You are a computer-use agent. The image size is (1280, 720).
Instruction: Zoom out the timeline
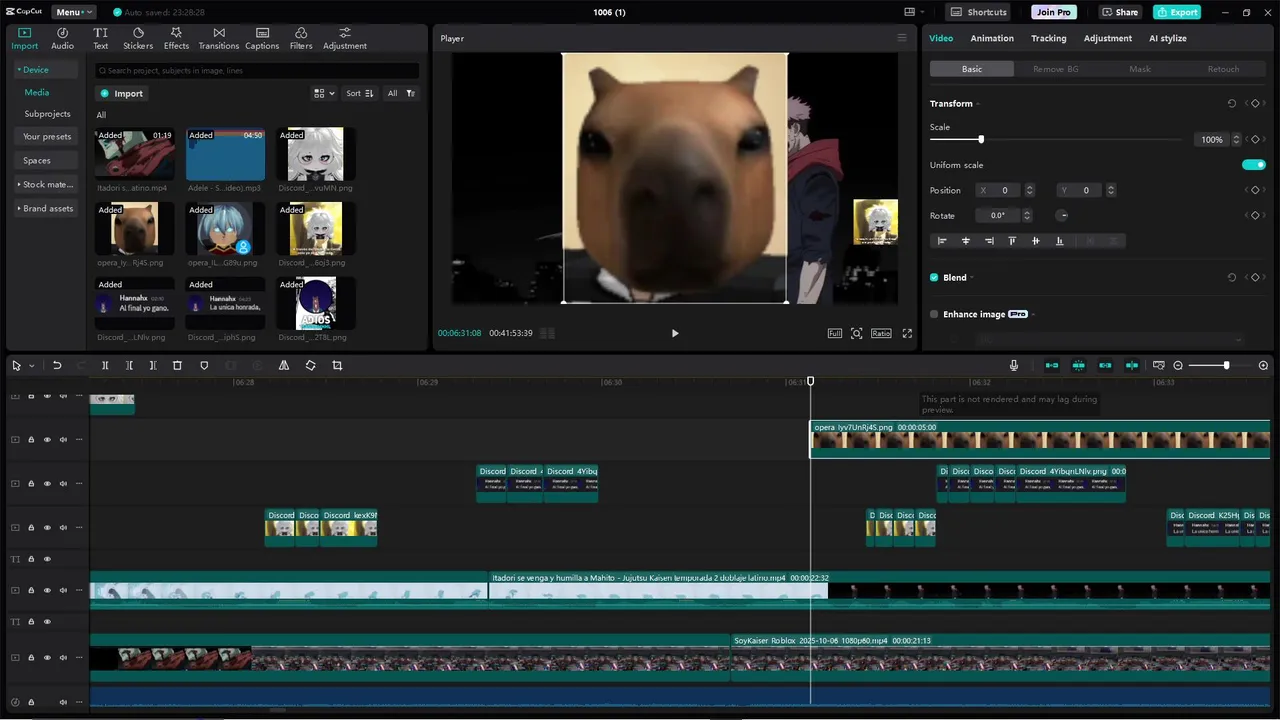[x=1178, y=366]
